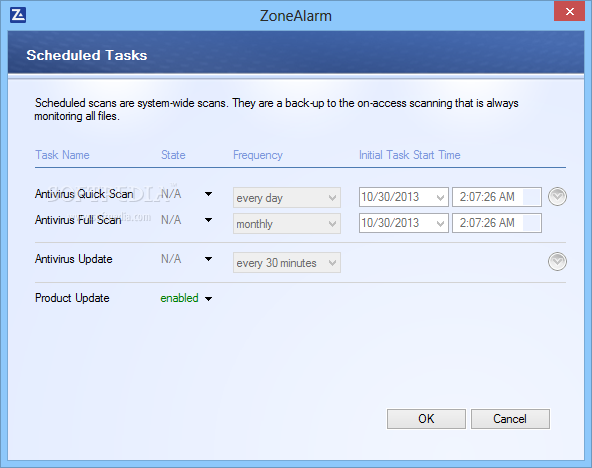Click N/A state of Antivirus Update
Image resolution: width=592 pixels, height=468 pixels.
point(171,259)
